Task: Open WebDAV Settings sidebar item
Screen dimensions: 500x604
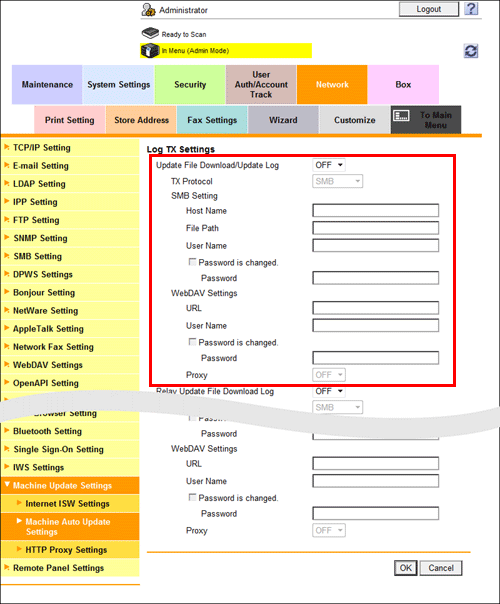Action: (x=70, y=365)
